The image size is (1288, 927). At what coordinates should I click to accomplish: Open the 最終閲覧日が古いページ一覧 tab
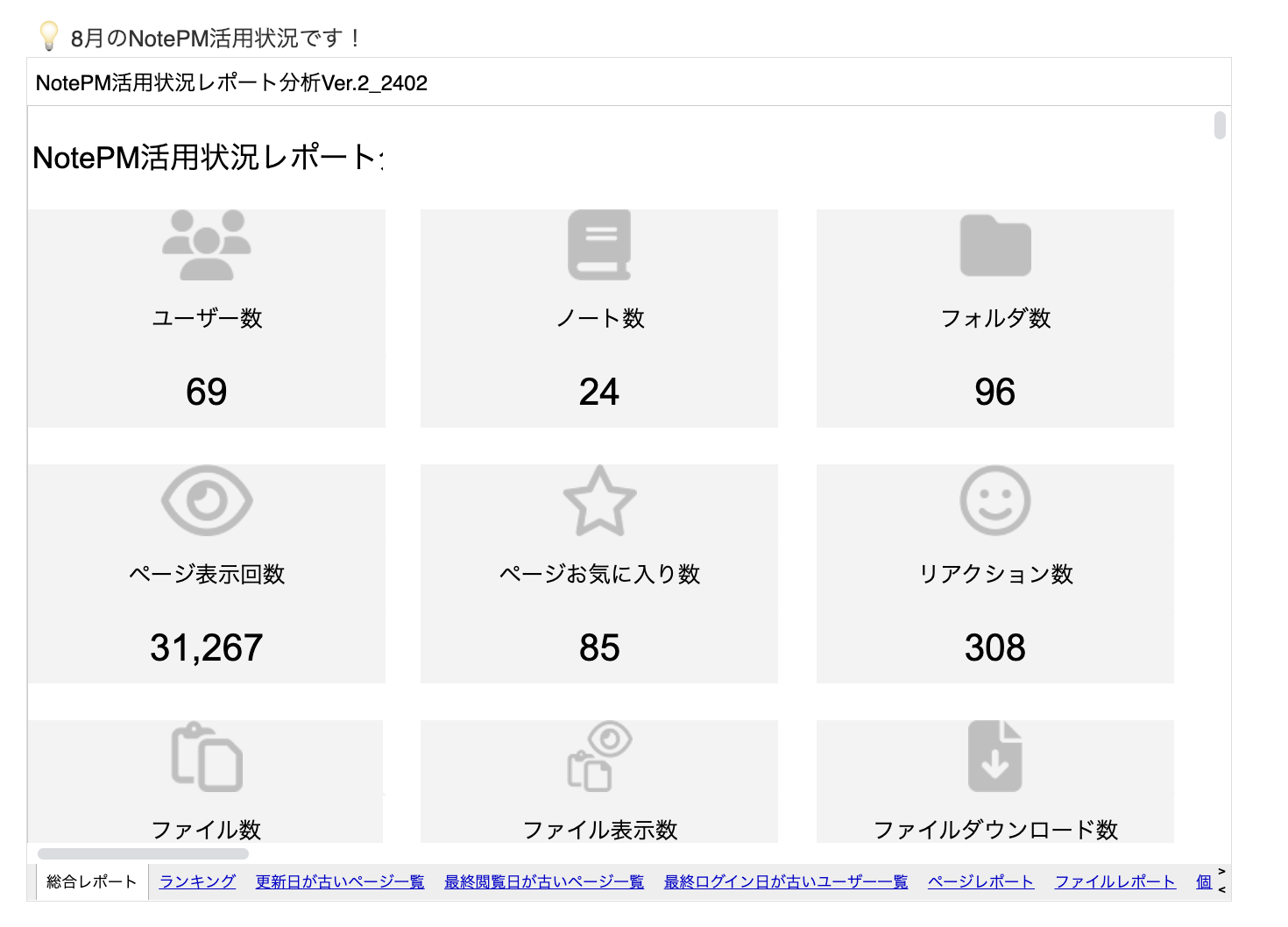544,881
